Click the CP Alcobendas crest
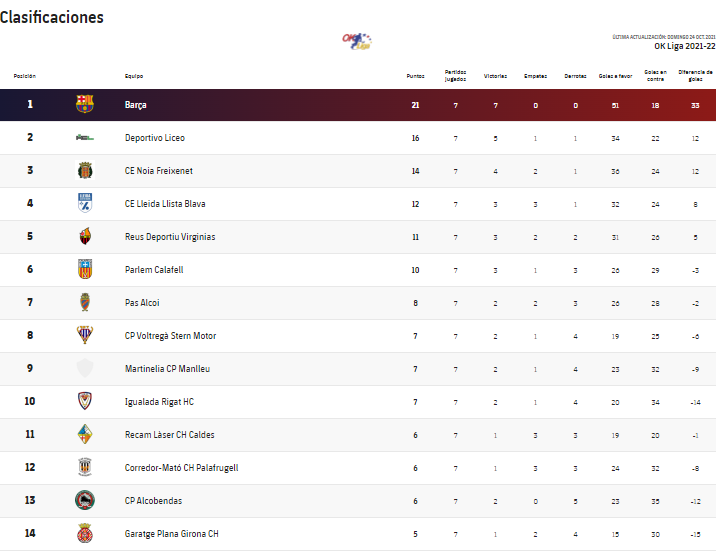This screenshot has width=721, height=557. pos(85,500)
